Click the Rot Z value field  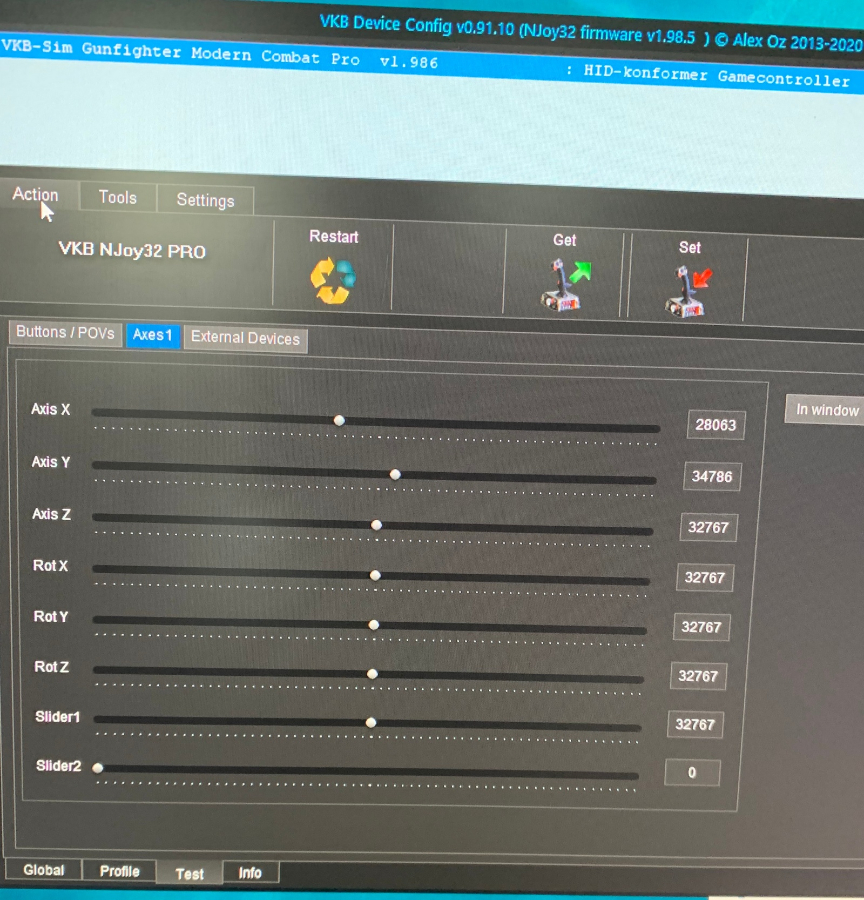coord(698,676)
